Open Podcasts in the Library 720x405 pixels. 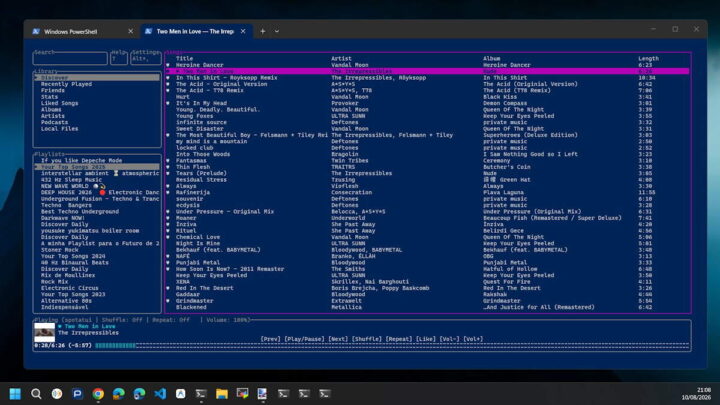click(54, 123)
